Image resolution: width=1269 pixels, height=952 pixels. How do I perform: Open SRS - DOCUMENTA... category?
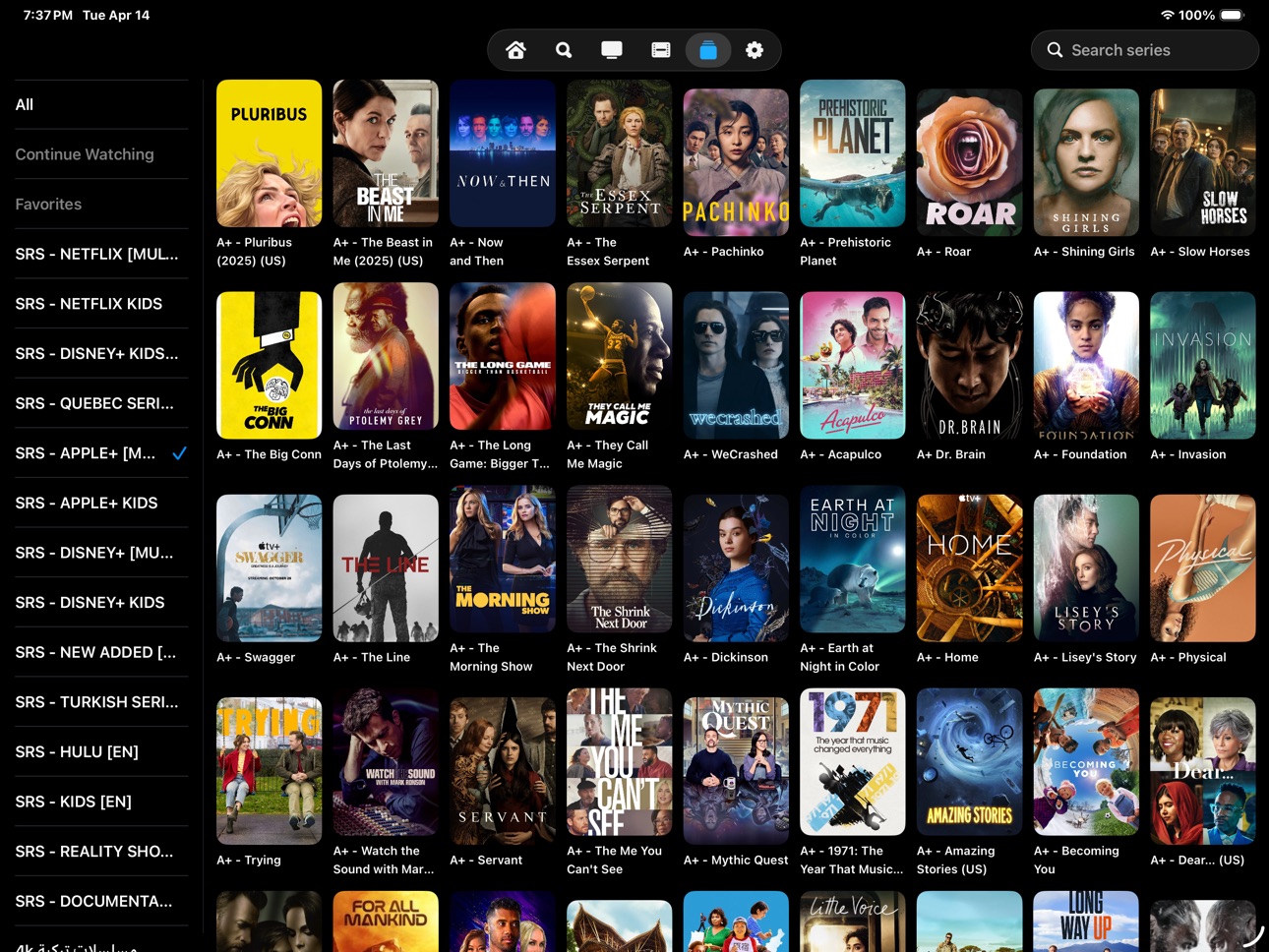click(x=101, y=901)
